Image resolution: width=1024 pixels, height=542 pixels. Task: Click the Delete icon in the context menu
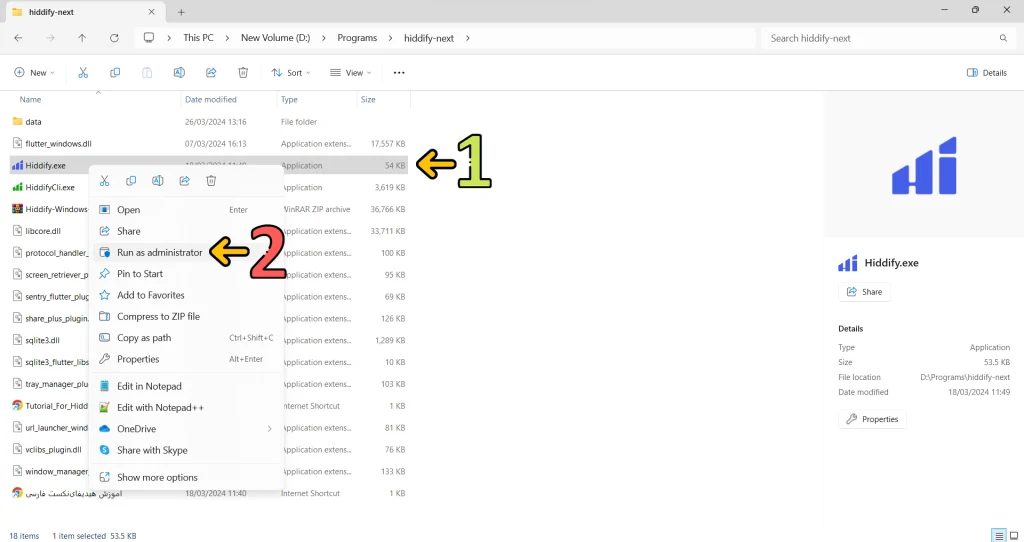coord(211,181)
